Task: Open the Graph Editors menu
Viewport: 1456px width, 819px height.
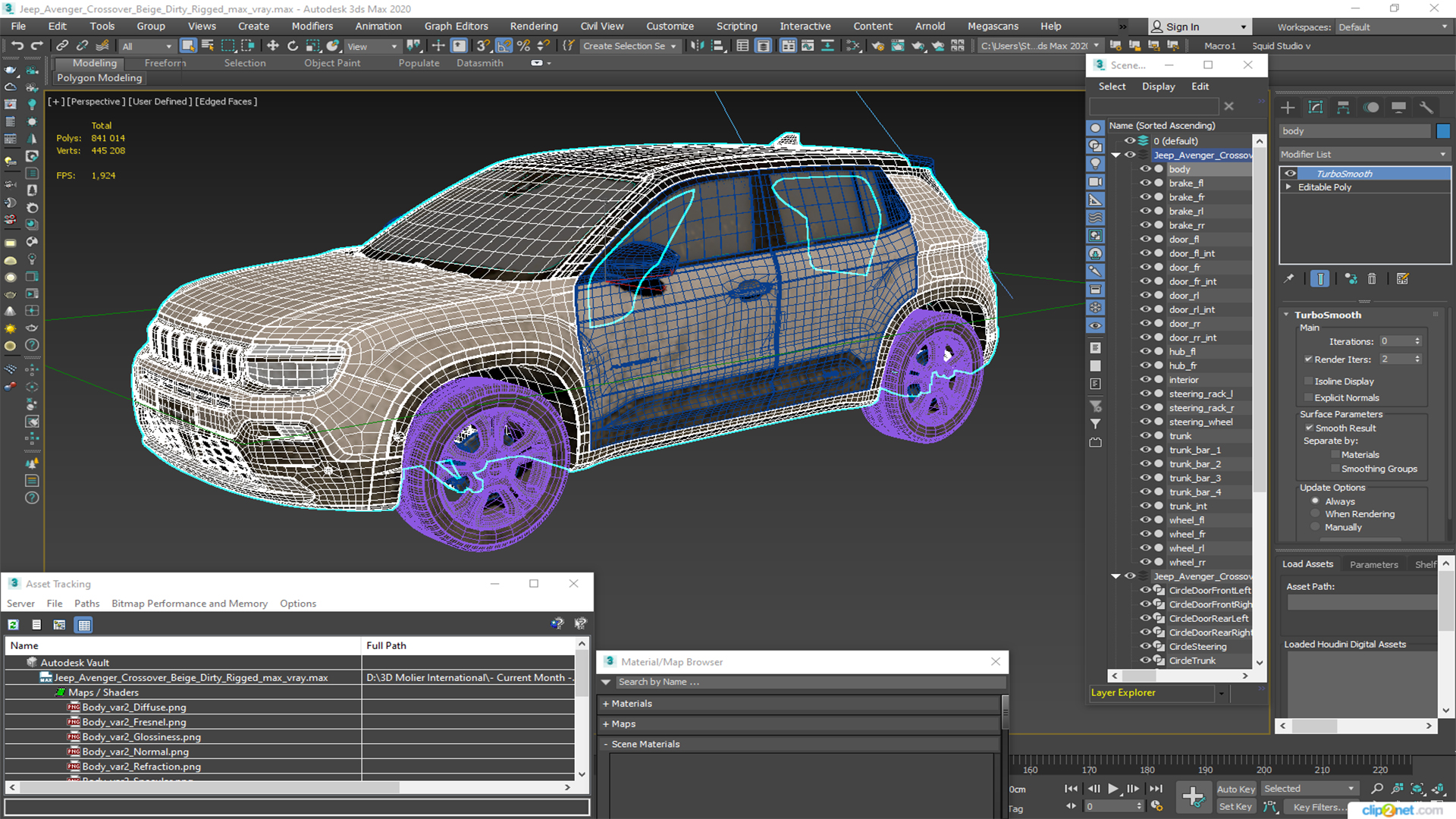Action: coord(456,26)
